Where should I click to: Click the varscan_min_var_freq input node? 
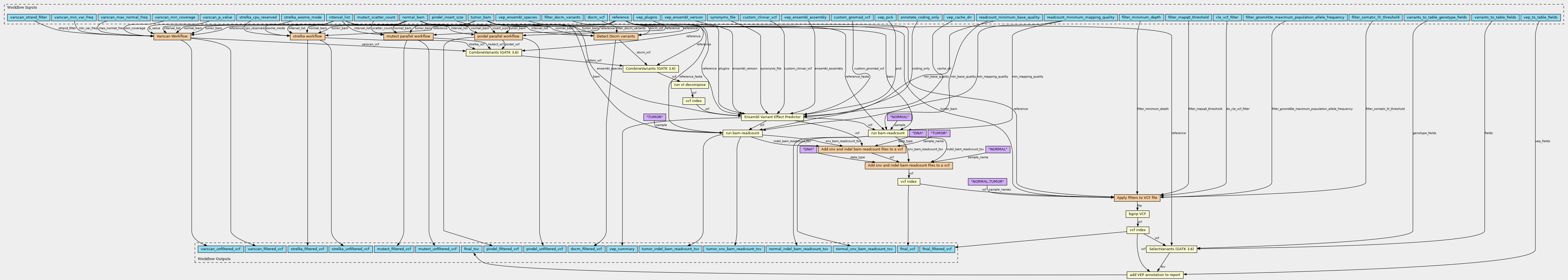(x=74, y=18)
